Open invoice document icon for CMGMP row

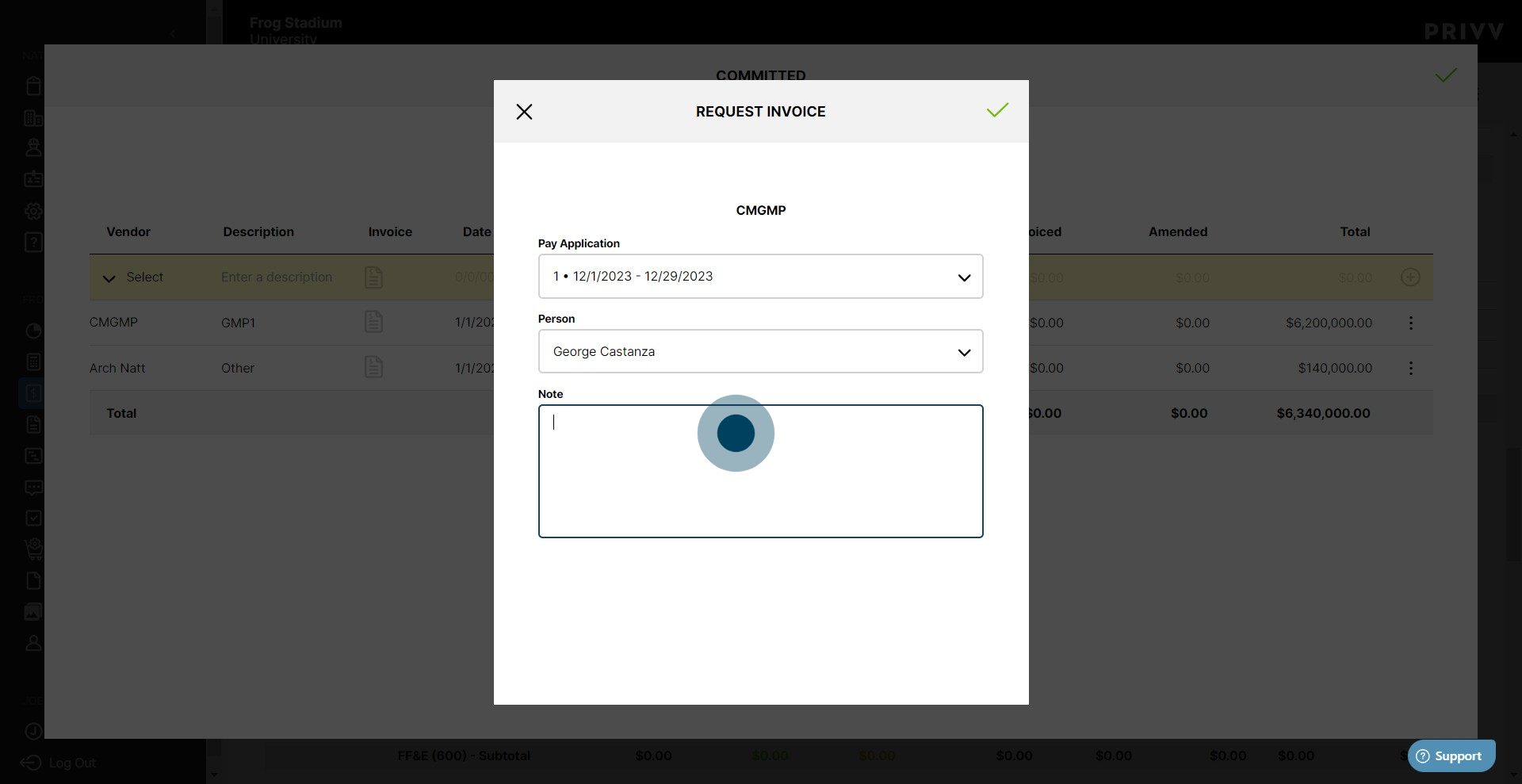[x=373, y=322]
